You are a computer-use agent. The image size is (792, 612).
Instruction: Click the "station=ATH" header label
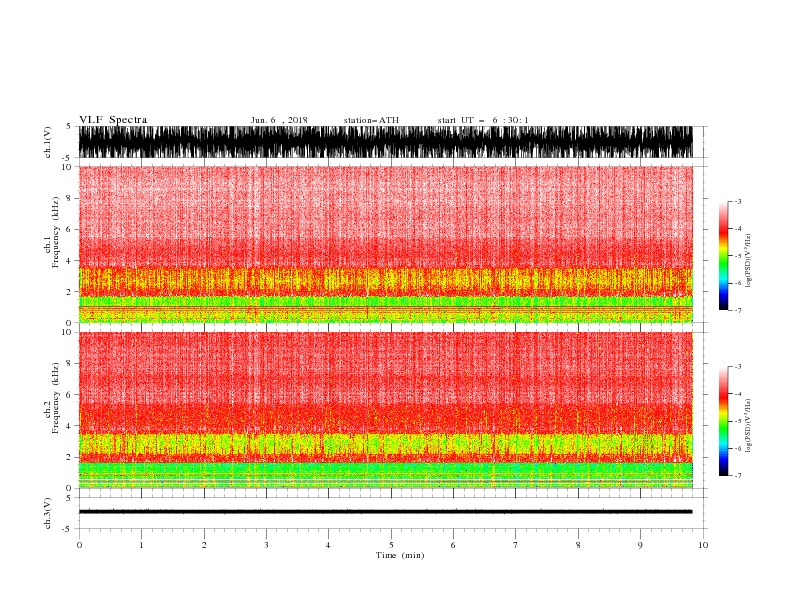[x=371, y=120]
